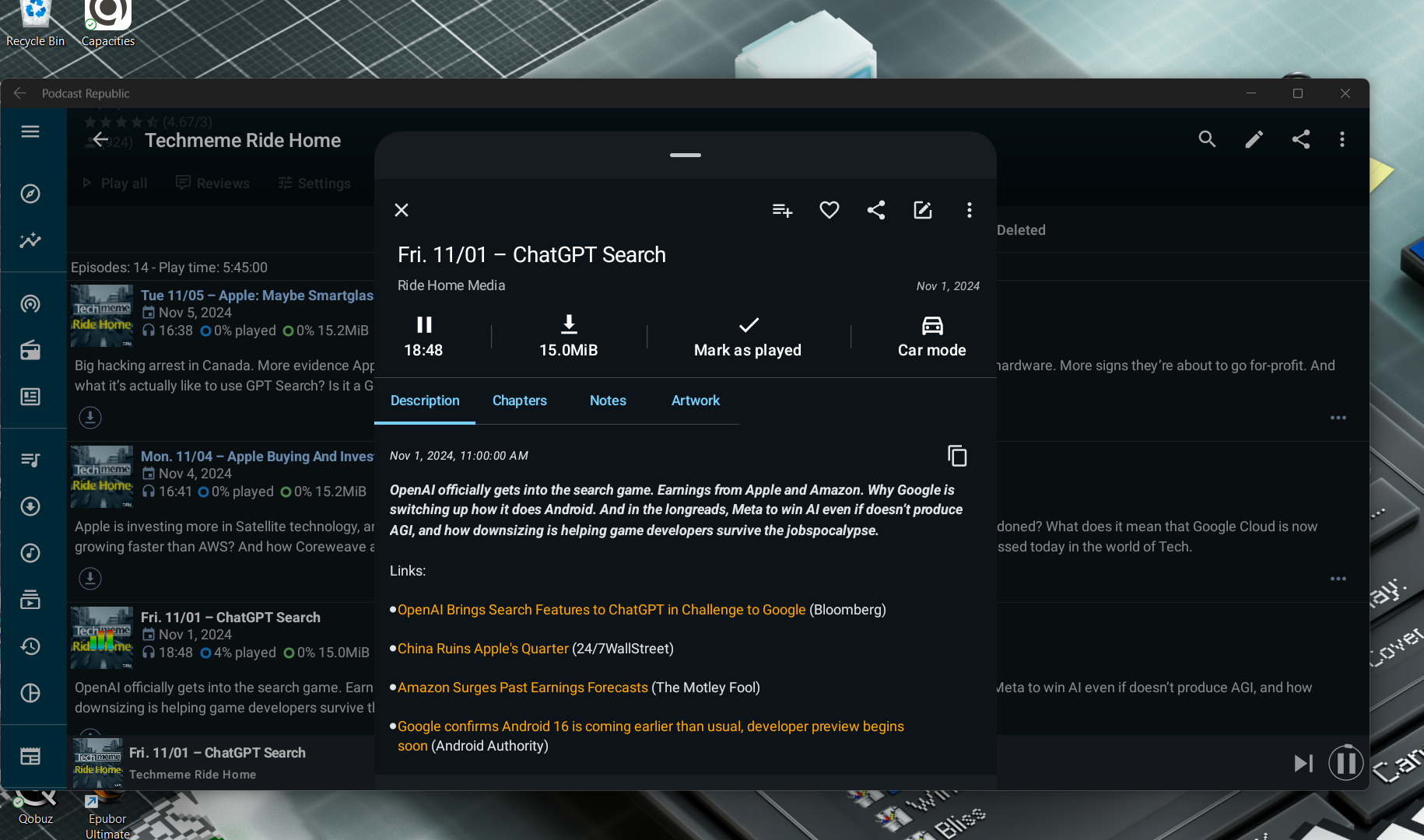Open the China Ruins Apple's Quarter link
Screen dimensions: 1424x840
click(x=483, y=649)
